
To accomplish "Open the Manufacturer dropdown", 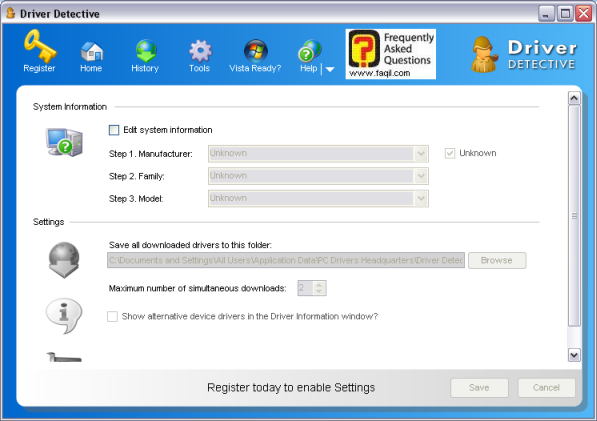I will tap(318, 153).
